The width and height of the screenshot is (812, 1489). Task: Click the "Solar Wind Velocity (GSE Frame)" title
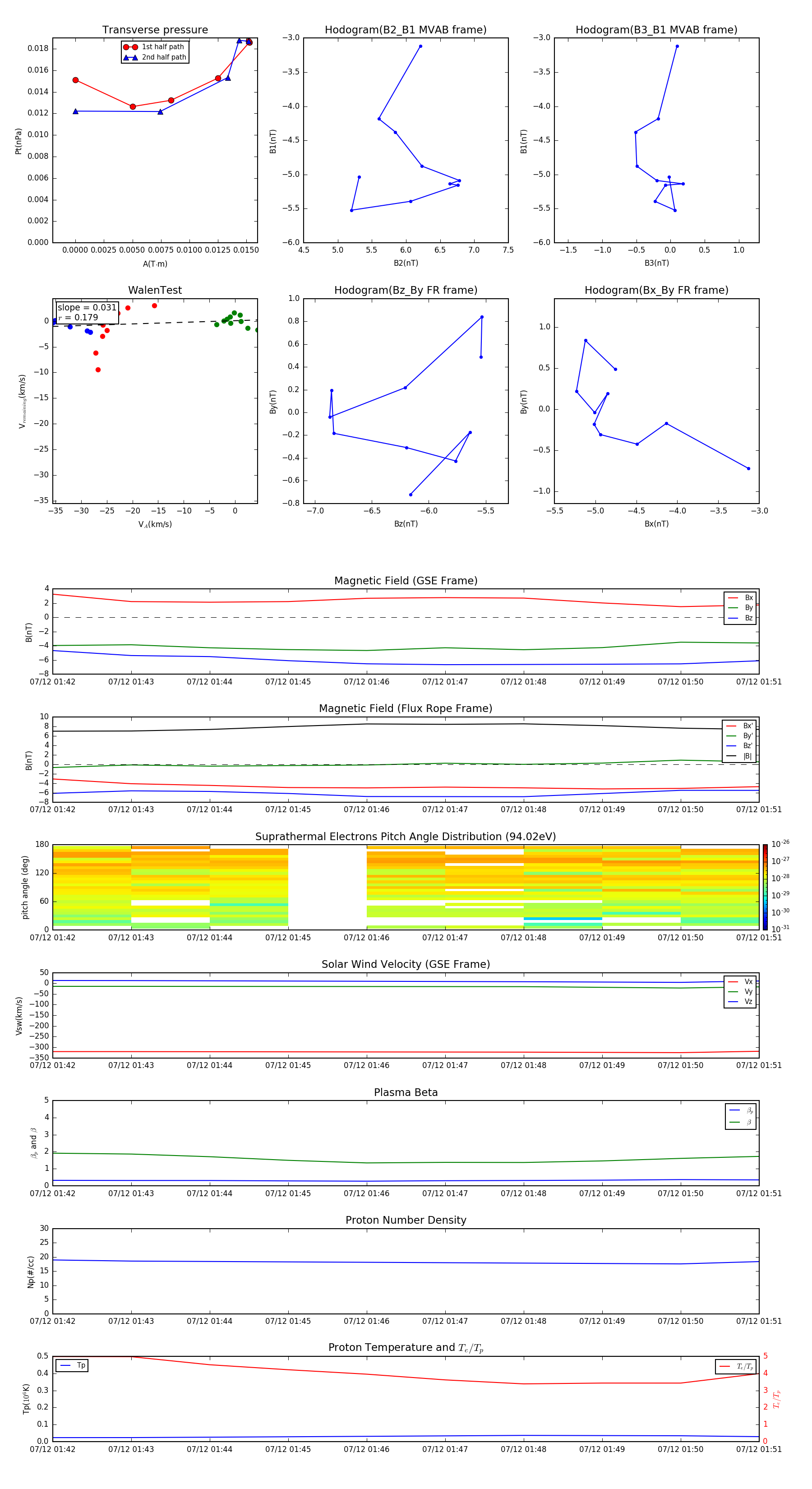pyautogui.click(x=406, y=965)
